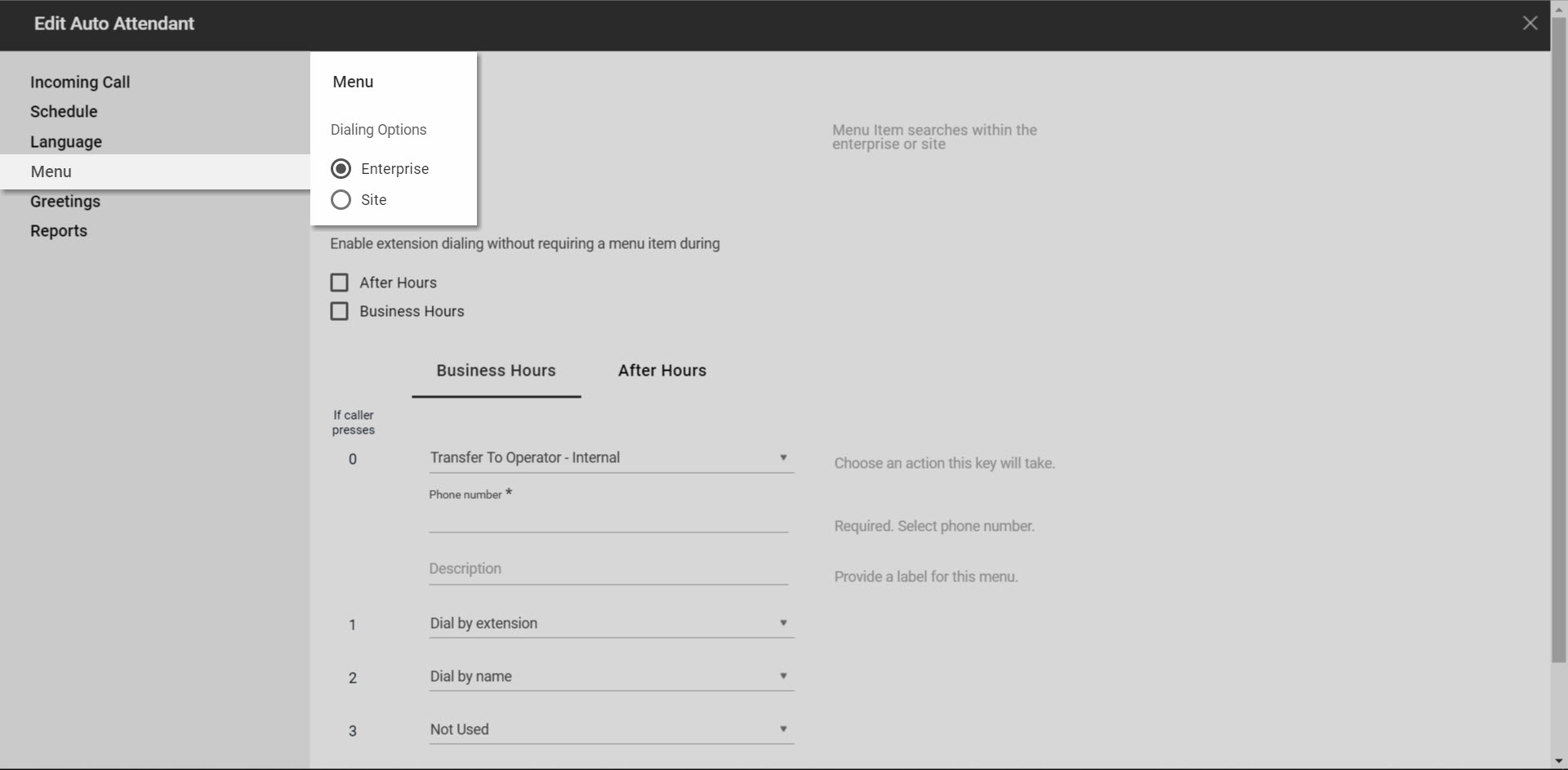
Task: Click the 'If caller presses' label
Action: coord(353,422)
